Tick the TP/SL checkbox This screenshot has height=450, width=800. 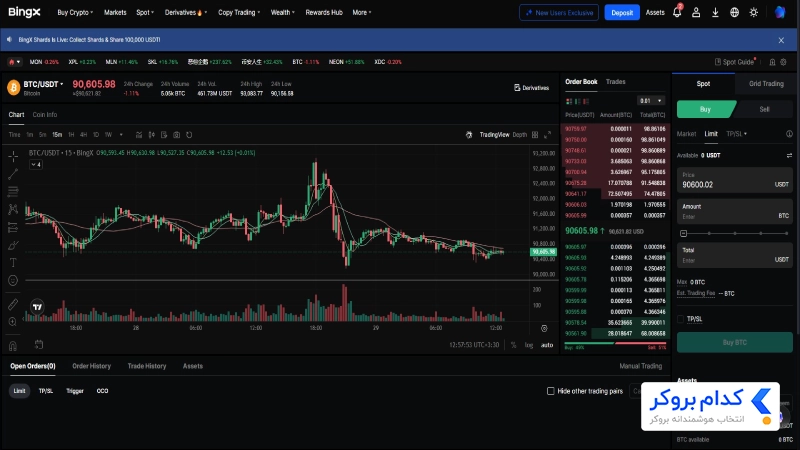tap(681, 319)
